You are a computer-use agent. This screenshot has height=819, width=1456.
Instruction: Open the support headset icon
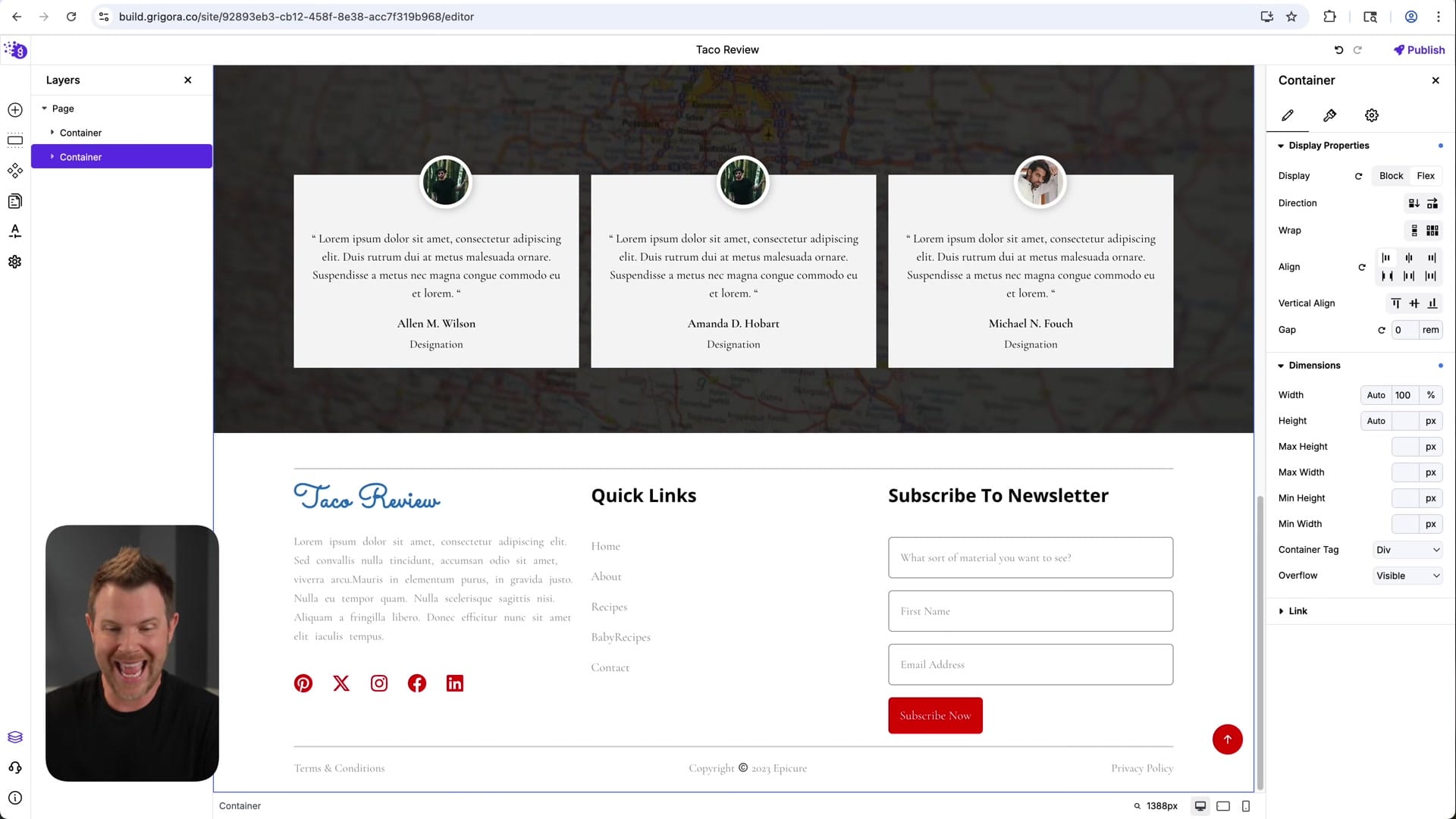click(x=15, y=767)
